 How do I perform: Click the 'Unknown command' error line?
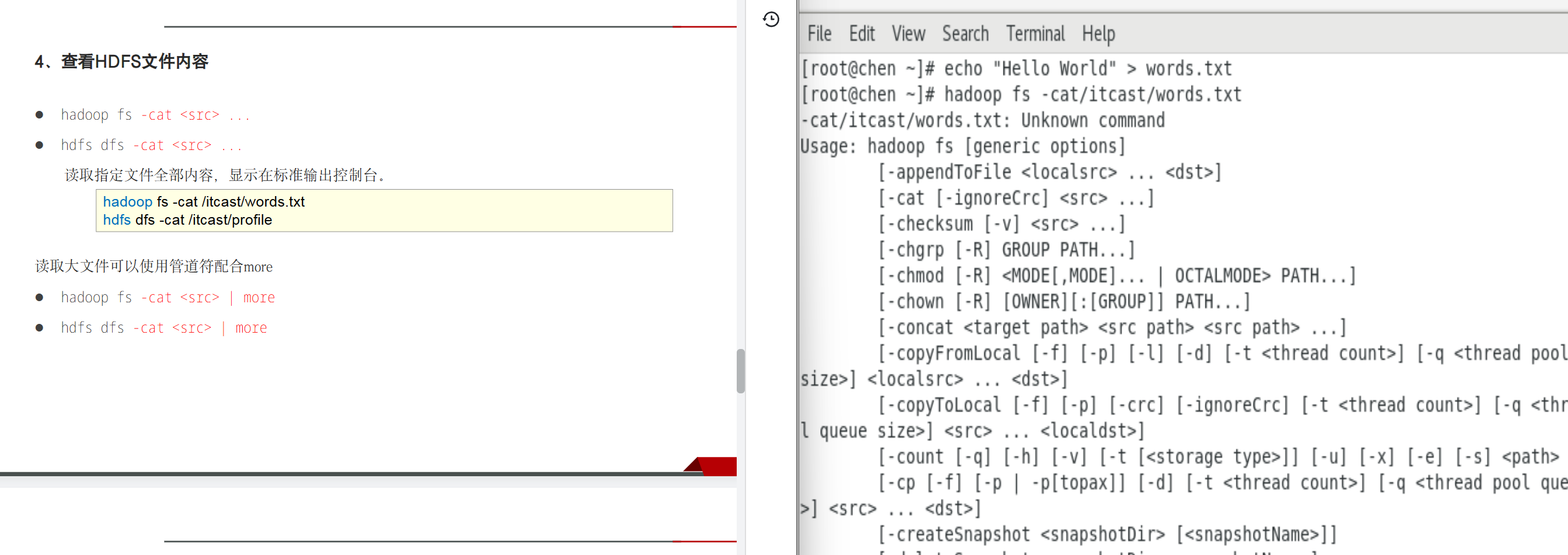(982, 120)
